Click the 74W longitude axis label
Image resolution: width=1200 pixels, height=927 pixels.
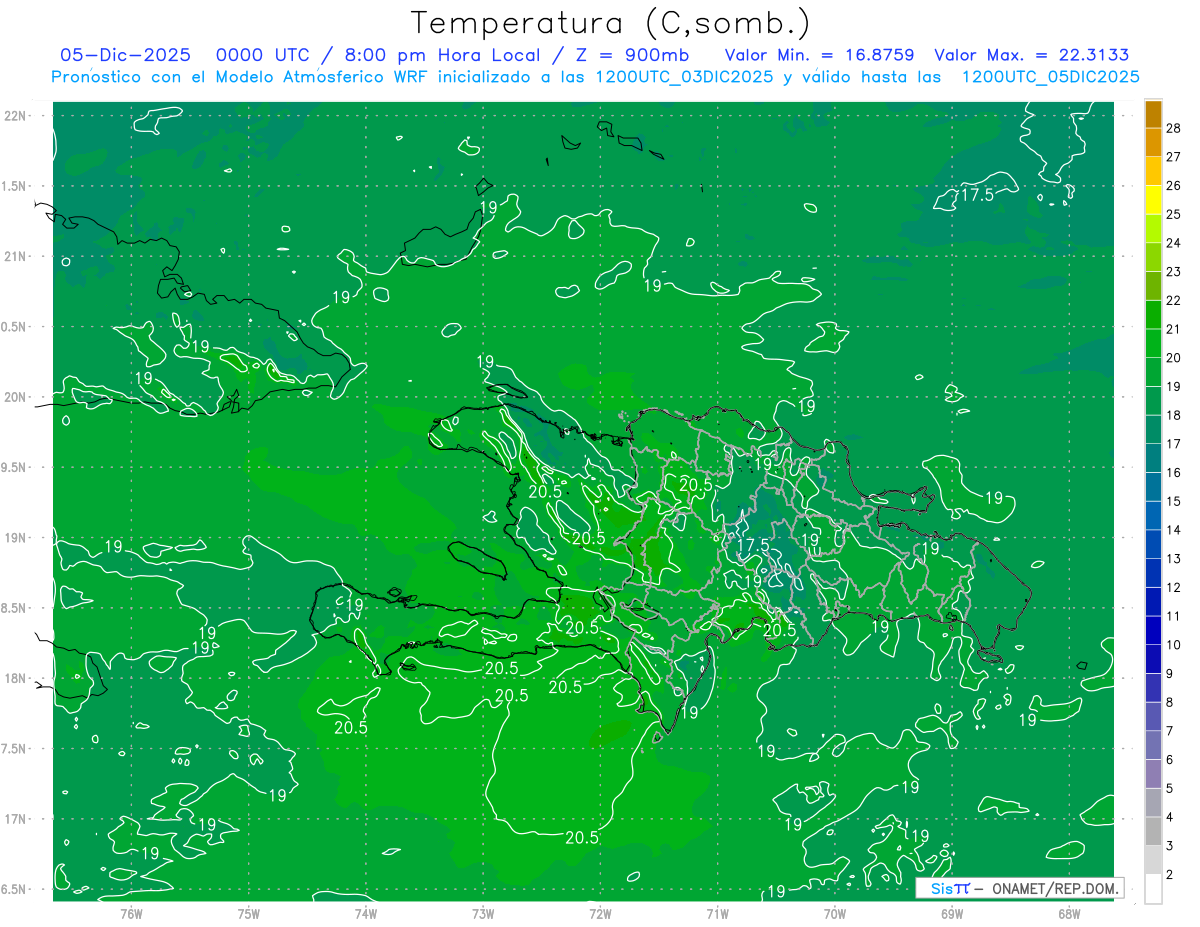(365, 913)
